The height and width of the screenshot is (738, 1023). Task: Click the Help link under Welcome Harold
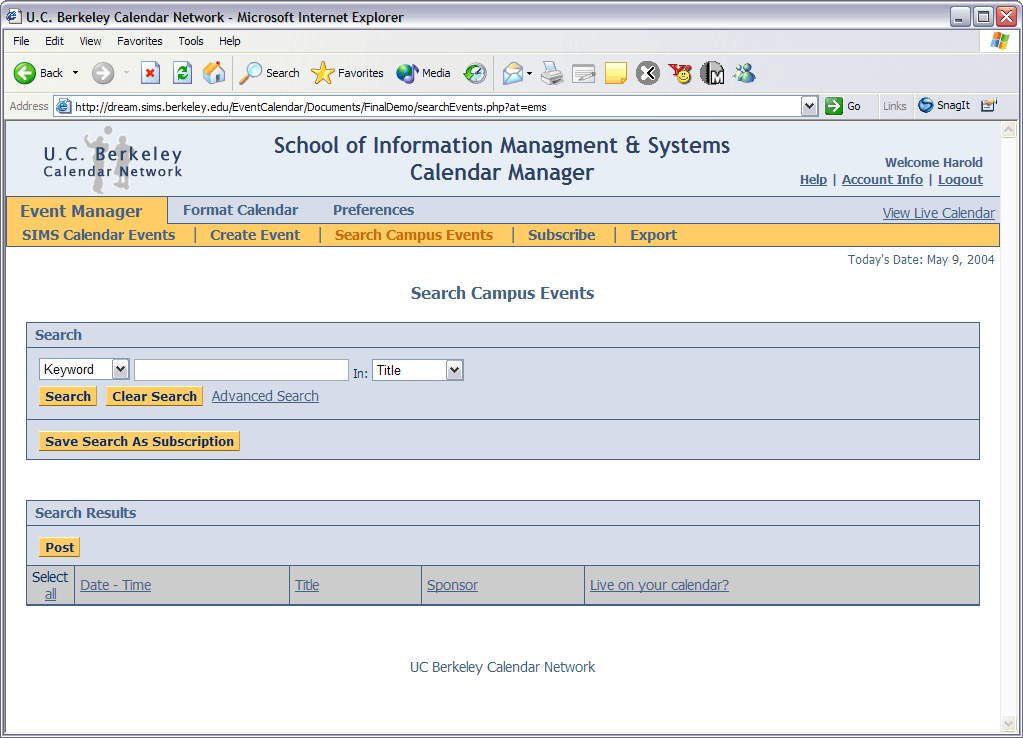pyautogui.click(x=813, y=179)
